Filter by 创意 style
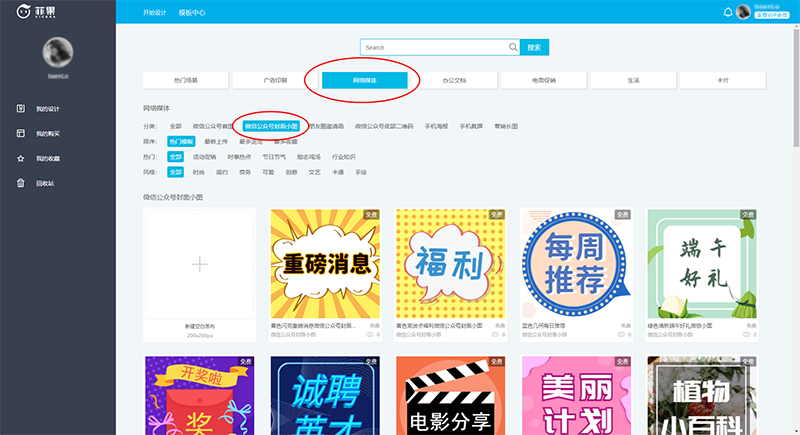This screenshot has height=435, width=800. coord(291,172)
